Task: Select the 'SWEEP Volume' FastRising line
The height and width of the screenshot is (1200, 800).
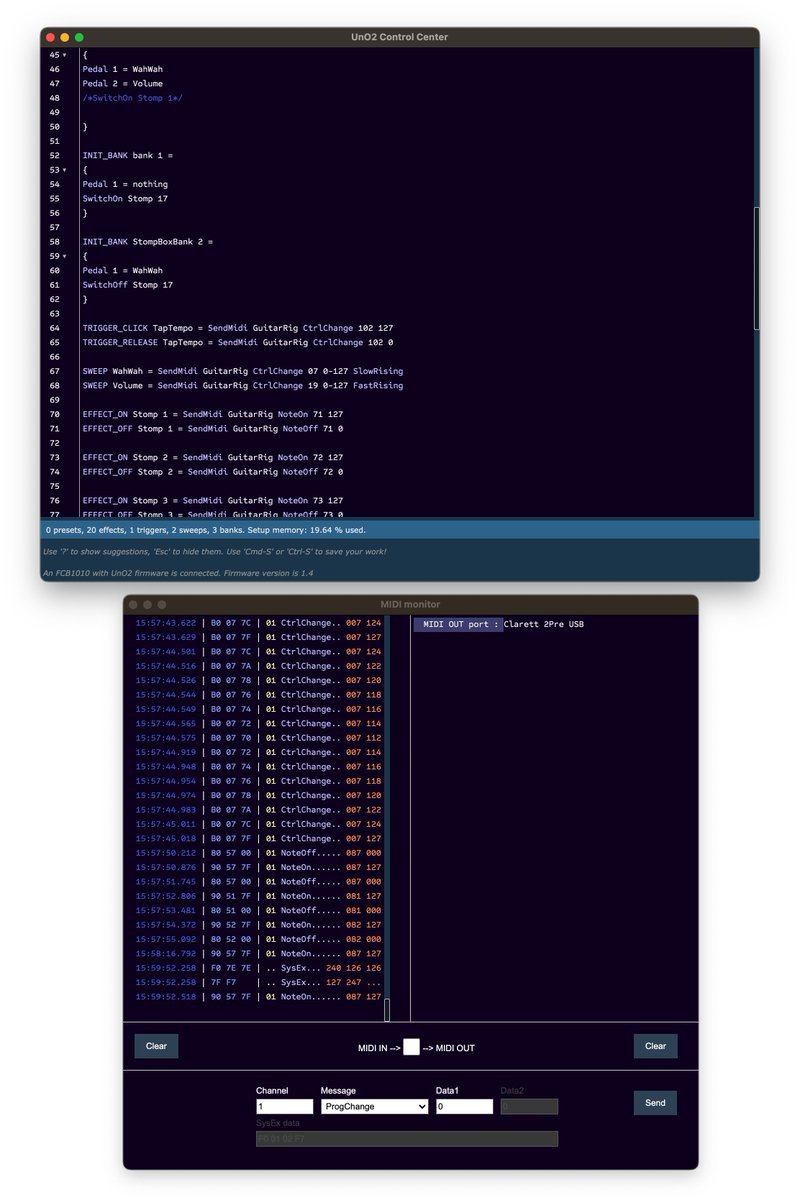Action: coord(243,385)
